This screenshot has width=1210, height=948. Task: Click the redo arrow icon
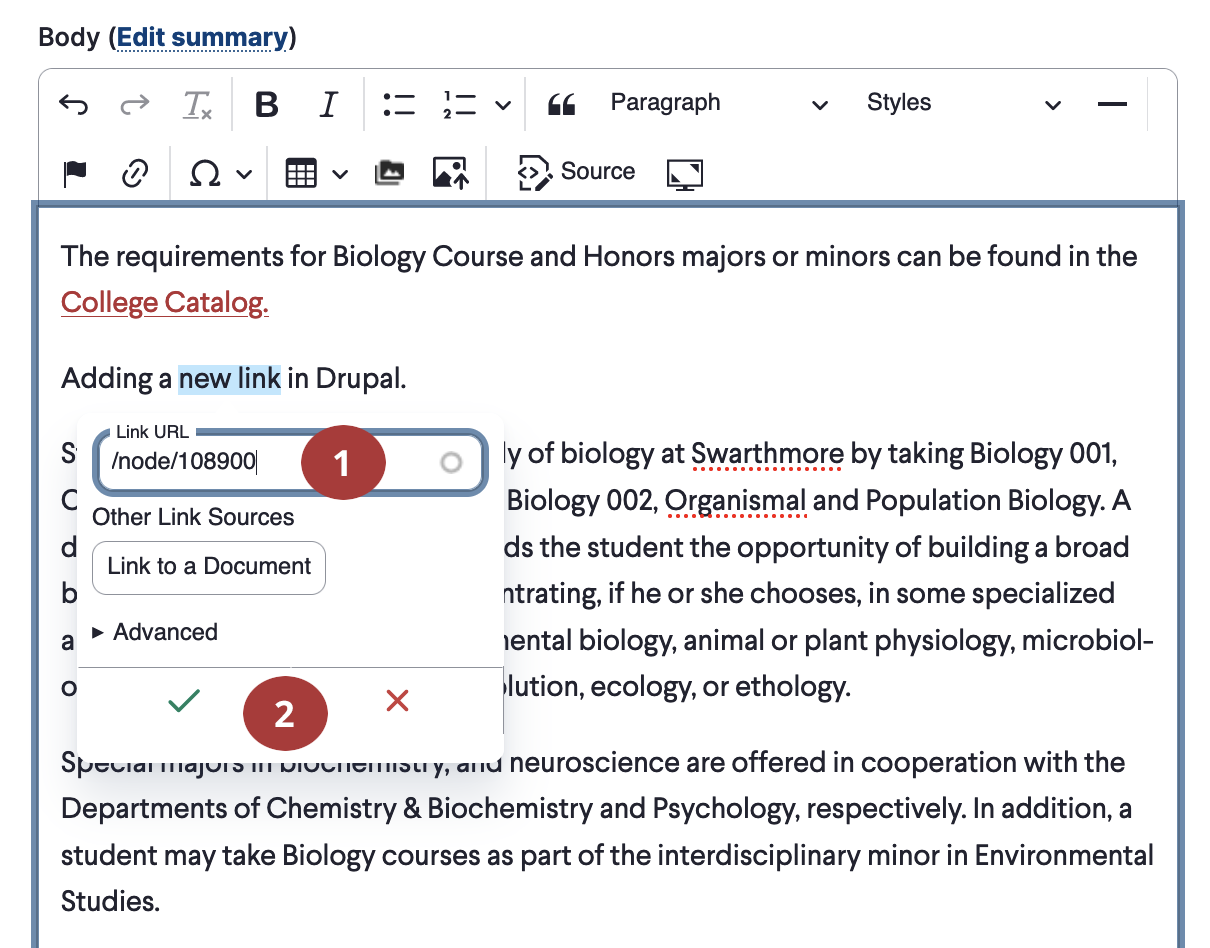[135, 104]
